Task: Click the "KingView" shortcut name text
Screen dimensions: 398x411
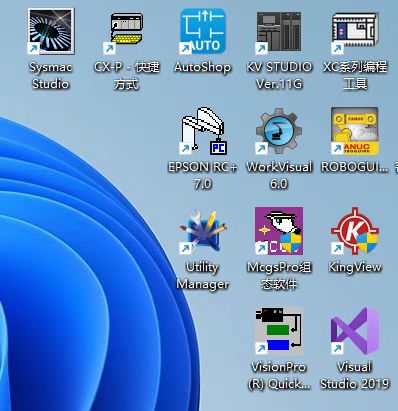Action: pyautogui.click(x=355, y=267)
